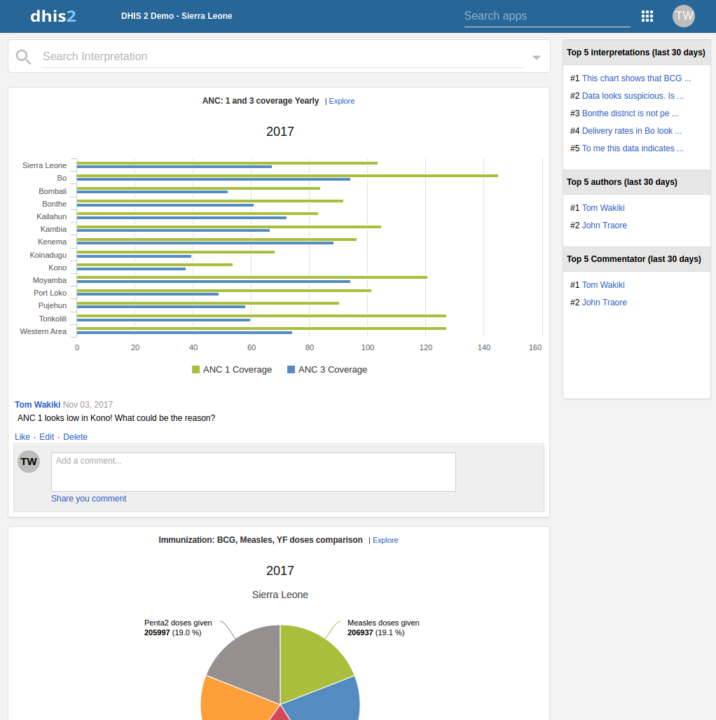Viewport: 716px width, 720px height.
Task: Click the ANC: 1 and 3 coverage Yearly title
Action: tap(260, 101)
